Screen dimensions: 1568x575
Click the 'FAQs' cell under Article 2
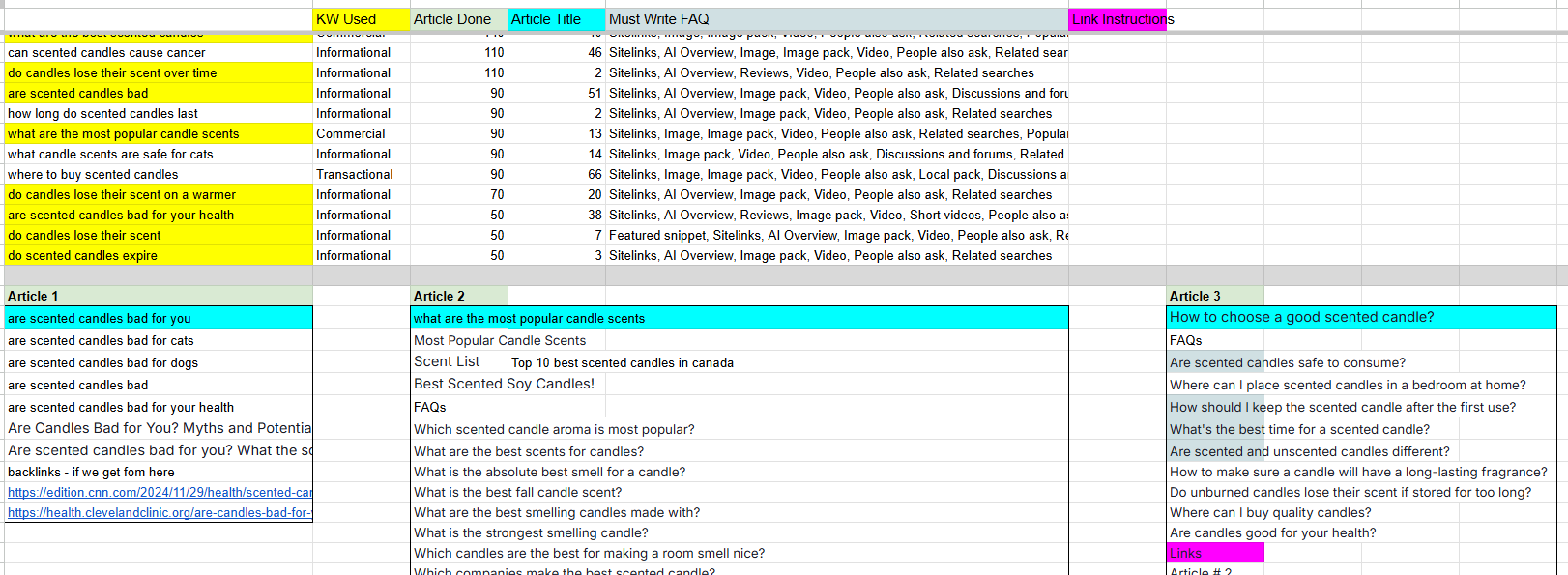coord(459,408)
